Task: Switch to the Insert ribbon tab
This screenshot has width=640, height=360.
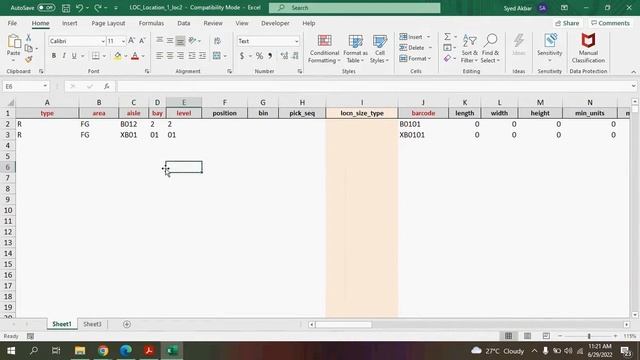Action: pyautogui.click(x=70, y=23)
